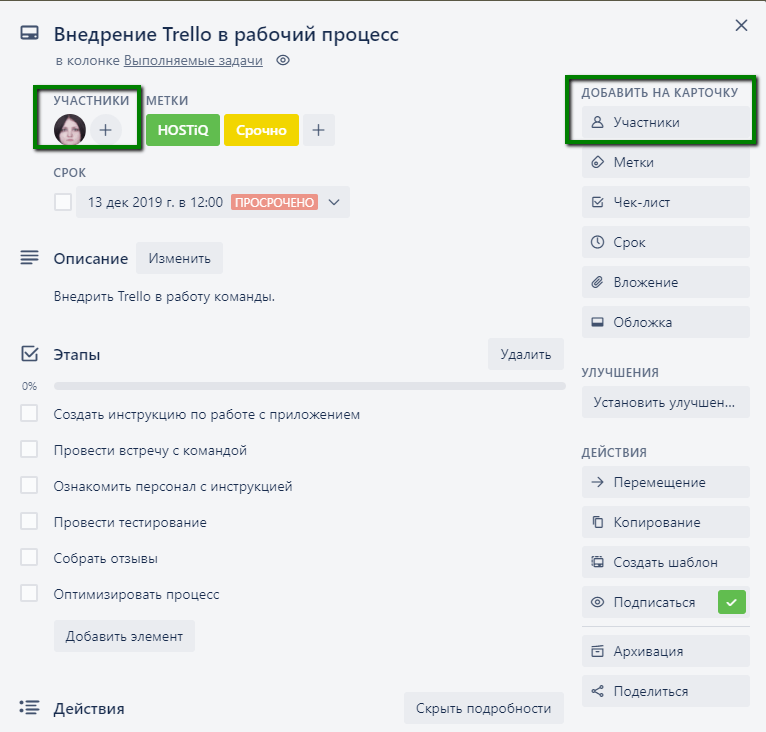Click the cover icon on Обложка
Screen dimensions: 766x732
coord(597,322)
